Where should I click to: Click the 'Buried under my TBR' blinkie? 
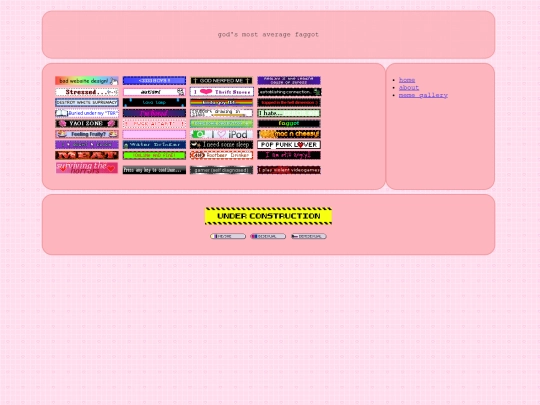point(87,113)
